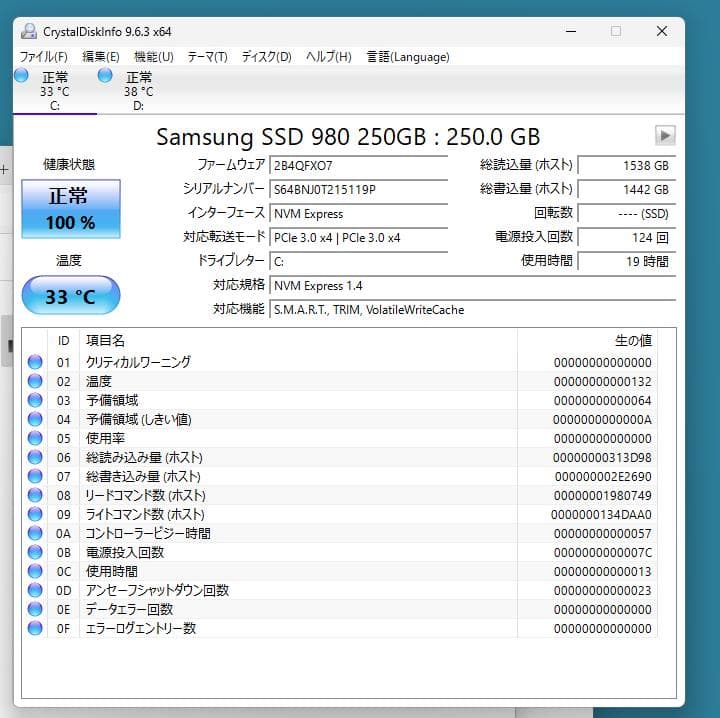This screenshot has height=718, width=720.
Task: Click the total host writes value 1442 GB
Action: click(627, 189)
